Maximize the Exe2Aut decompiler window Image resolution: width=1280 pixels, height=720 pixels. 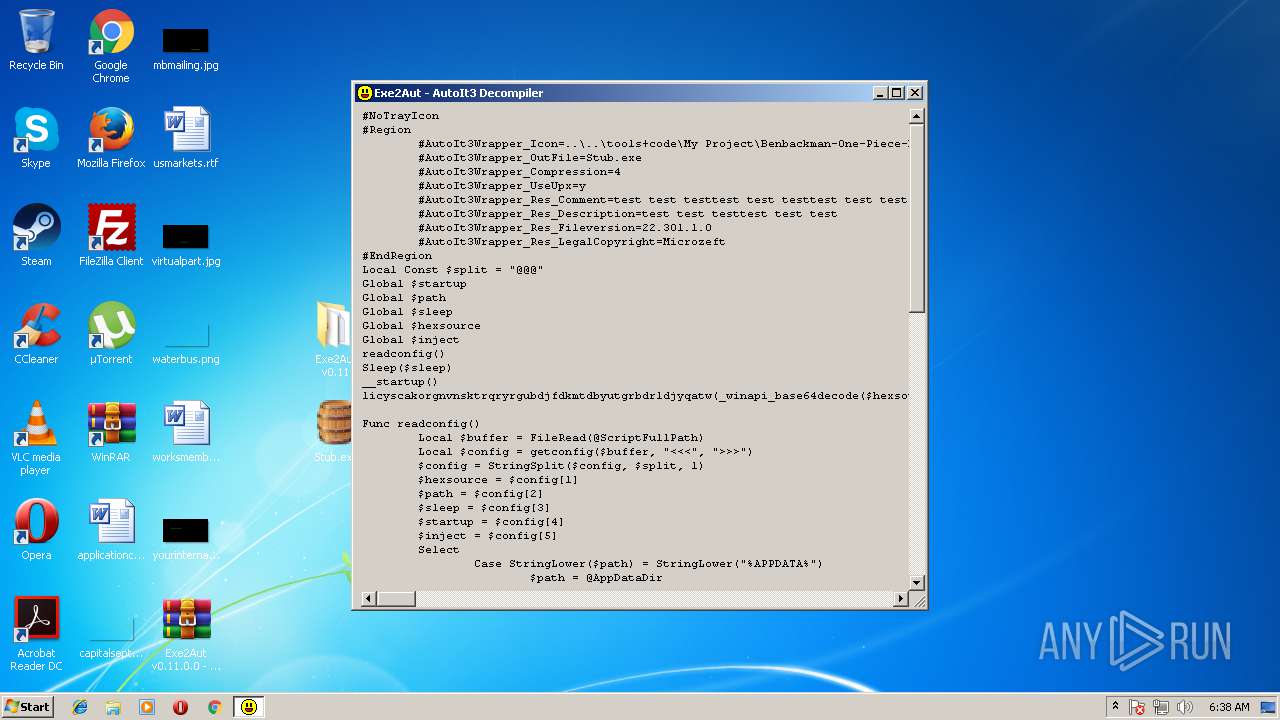pos(897,93)
